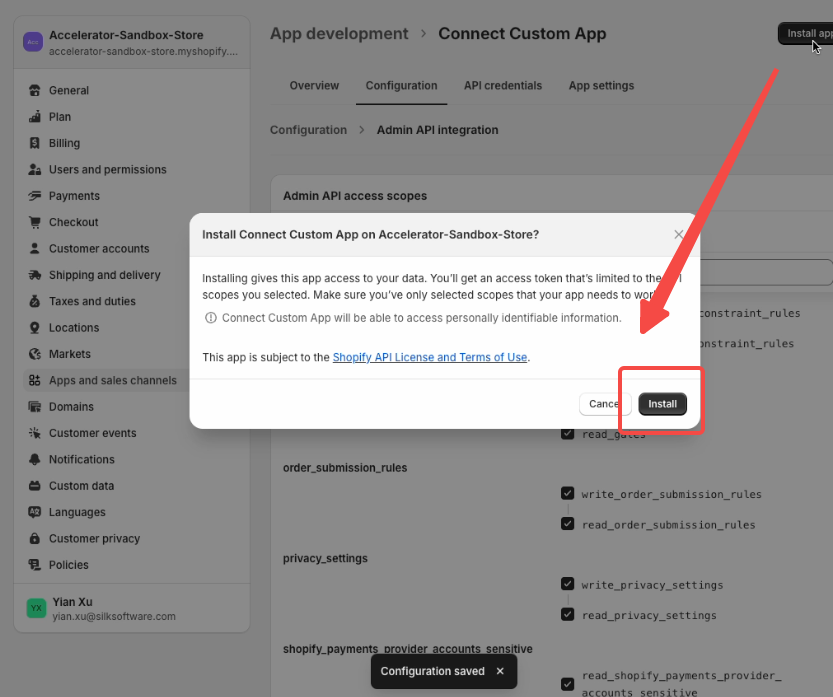
Task: Select the Plan chart icon
Action: (x=35, y=117)
